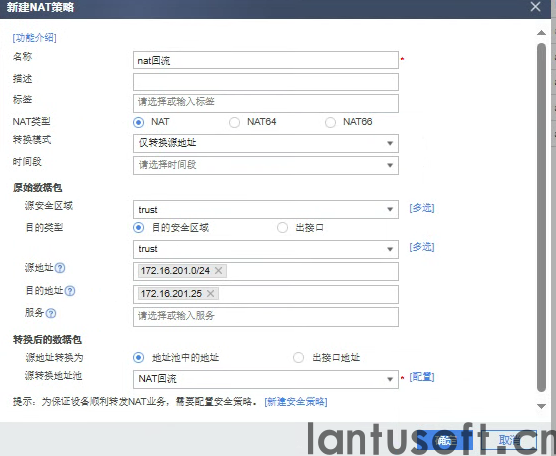Click the 确定 confirm button
The image size is (556, 456).
(444, 441)
